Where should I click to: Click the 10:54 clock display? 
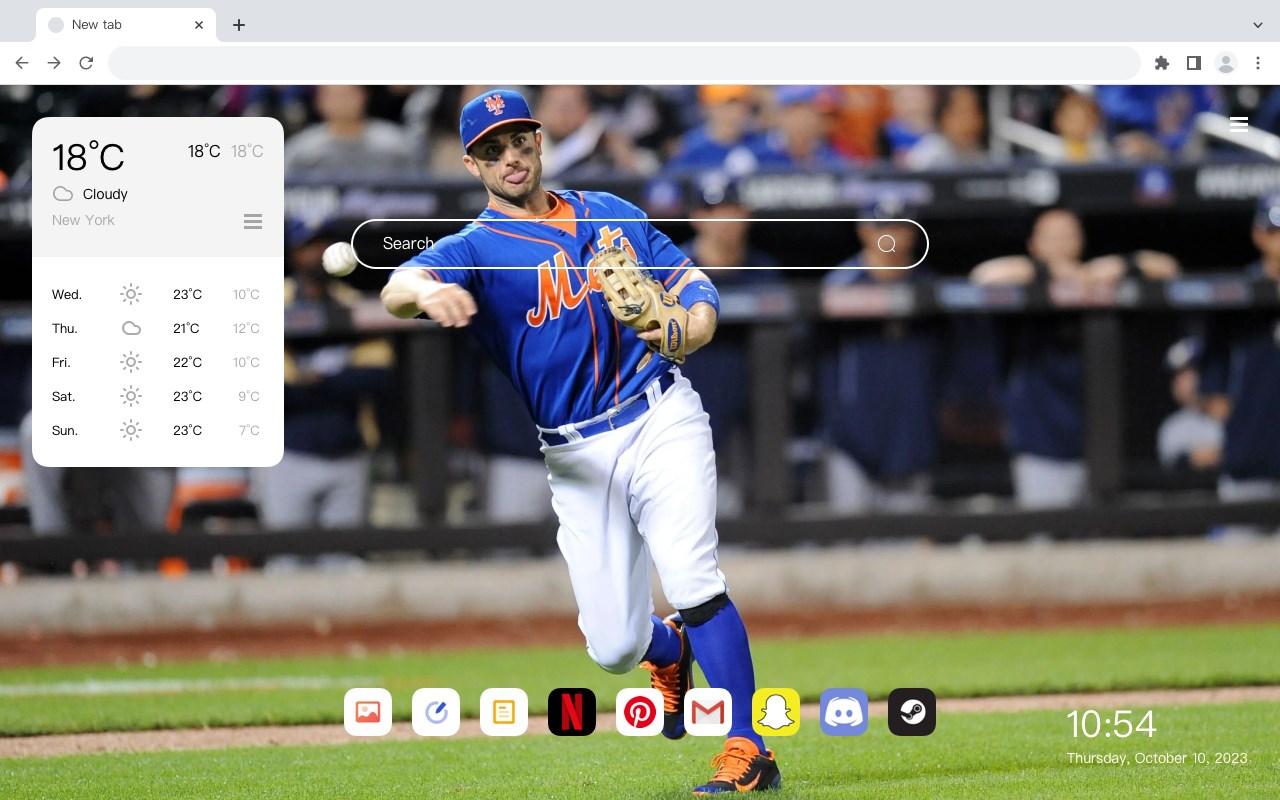[1111, 724]
